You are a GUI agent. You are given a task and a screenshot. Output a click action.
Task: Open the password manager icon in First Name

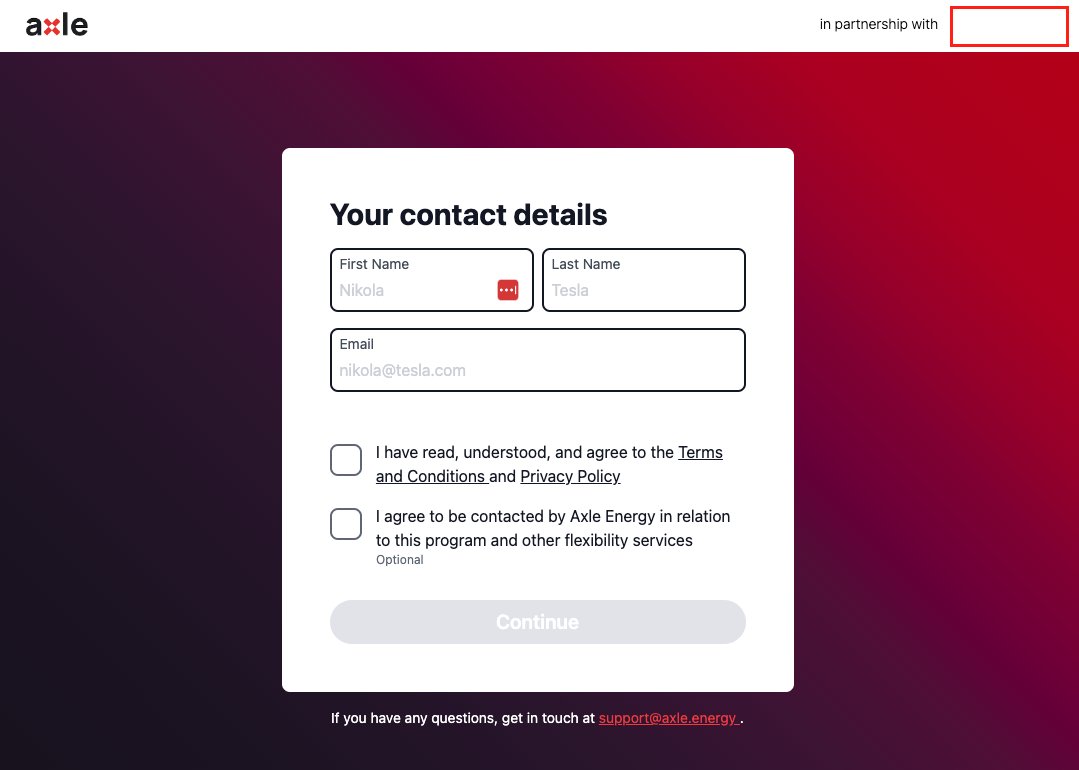(x=508, y=290)
